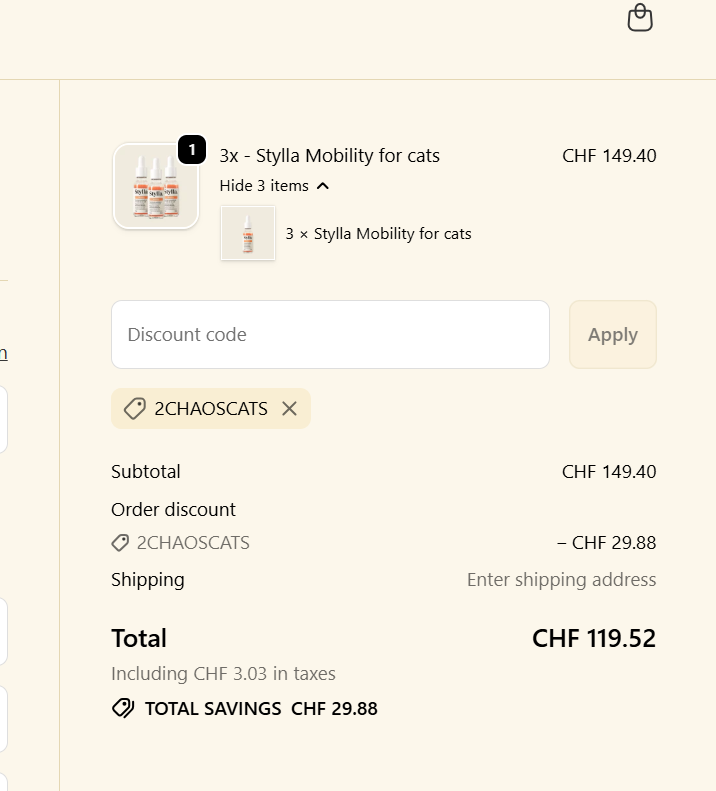Image resolution: width=716 pixels, height=791 pixels.
Task: Open the Stylla Mobility bundle product thumbnail
Action: [x=155, y=186]
